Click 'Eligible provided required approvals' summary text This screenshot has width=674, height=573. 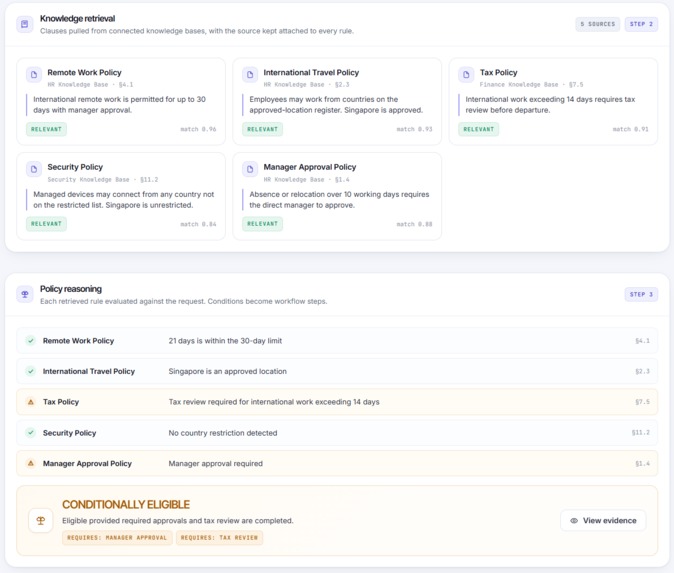click(x=178, y=521)
